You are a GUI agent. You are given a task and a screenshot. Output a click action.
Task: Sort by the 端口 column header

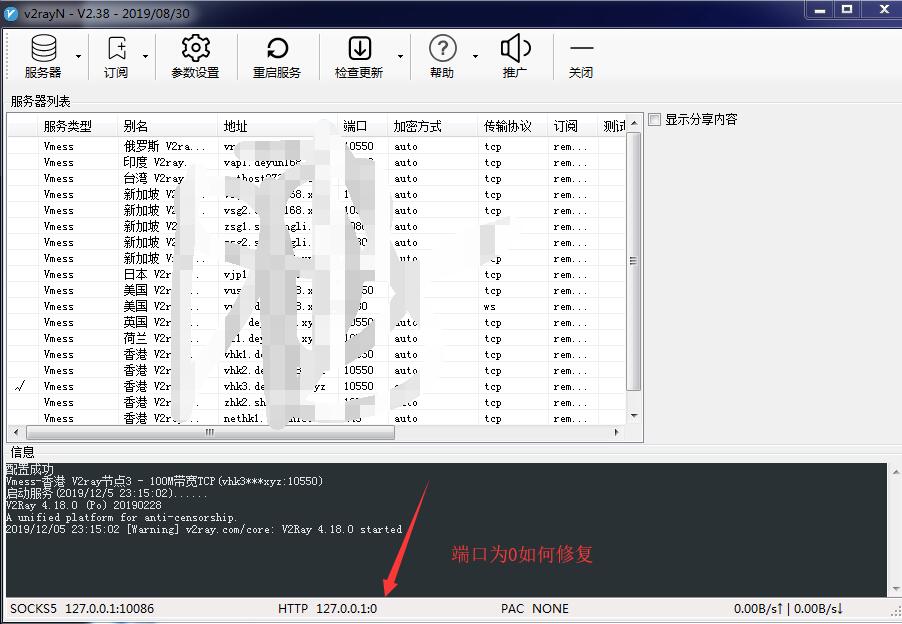pos(363,126)
